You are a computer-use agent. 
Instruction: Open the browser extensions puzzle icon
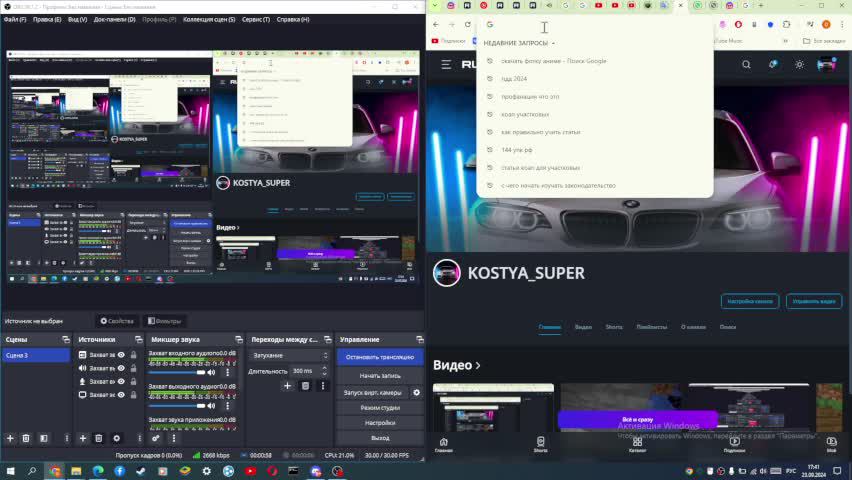pyautogui.click(x=786, y=24)
